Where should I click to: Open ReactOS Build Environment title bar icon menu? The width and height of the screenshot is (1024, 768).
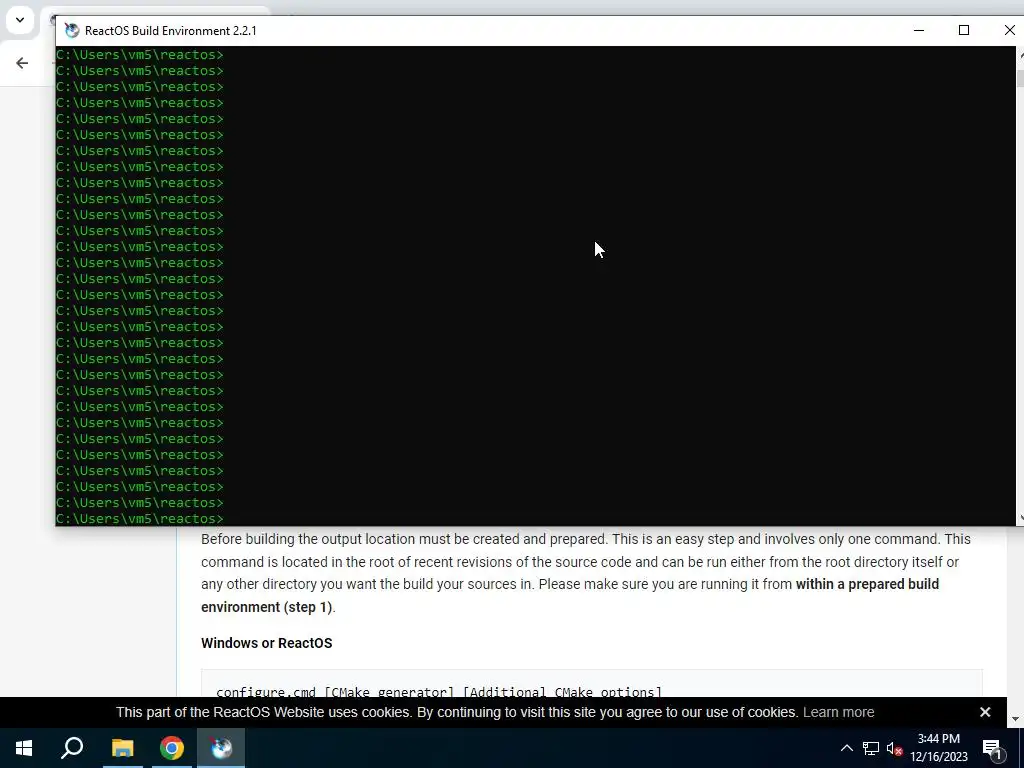(72, 31)
